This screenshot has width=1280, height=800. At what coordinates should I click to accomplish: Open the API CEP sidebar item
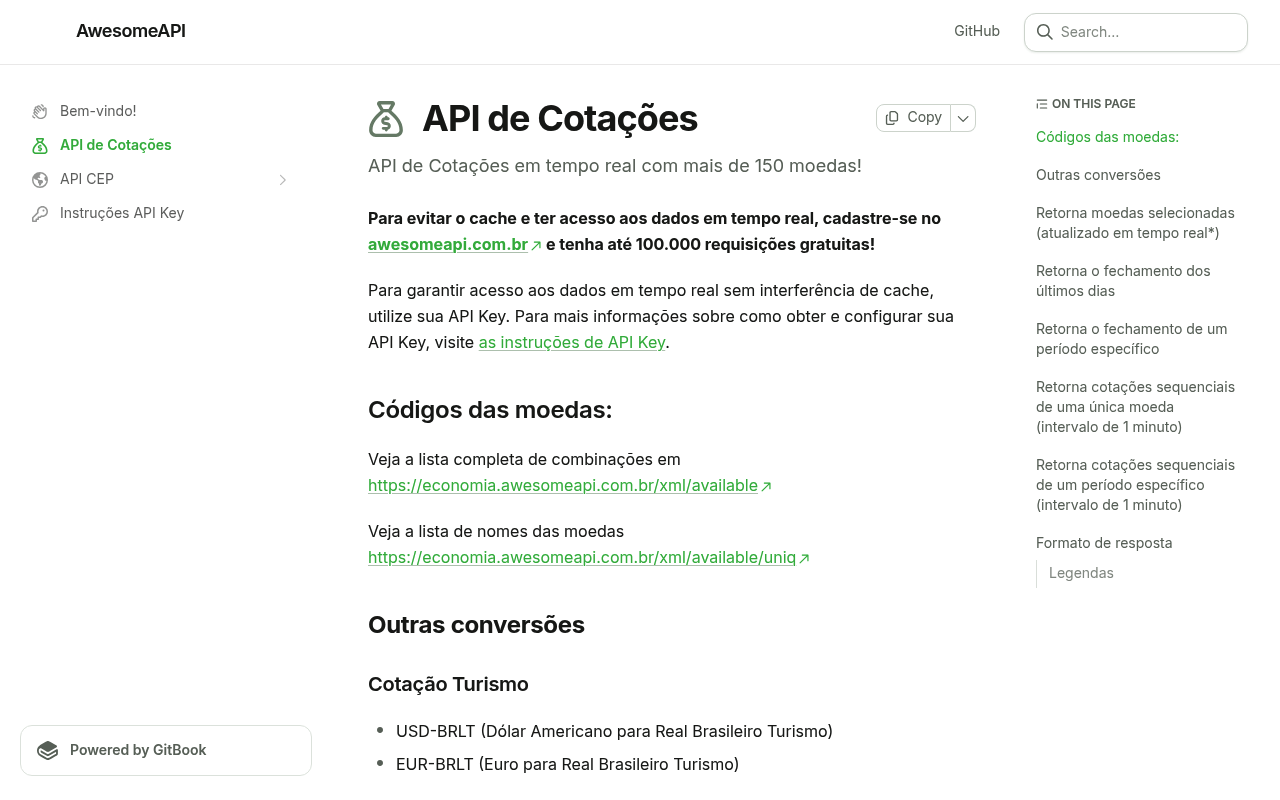[x=160, y=179]
